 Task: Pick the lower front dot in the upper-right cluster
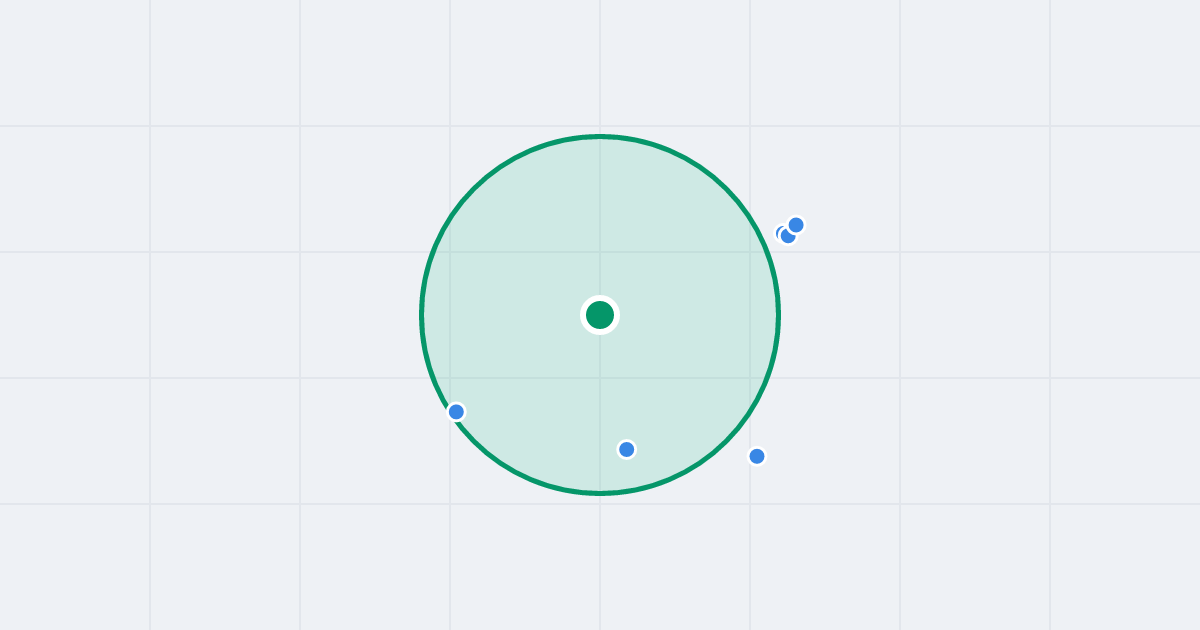[x=788, y=236]
